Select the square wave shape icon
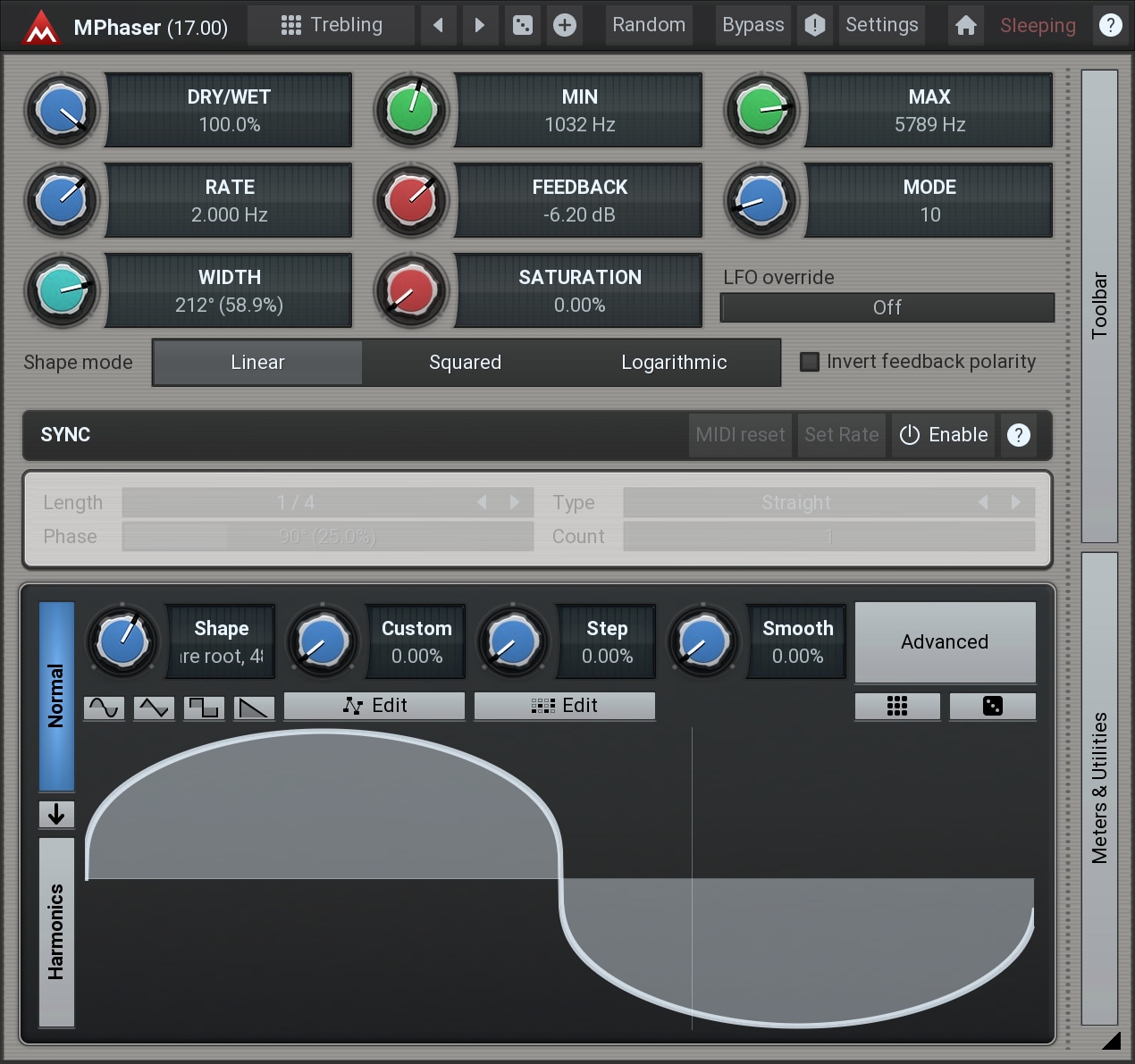The height and width of the screenshot is (1064, 1135). [x=204, y=708]
